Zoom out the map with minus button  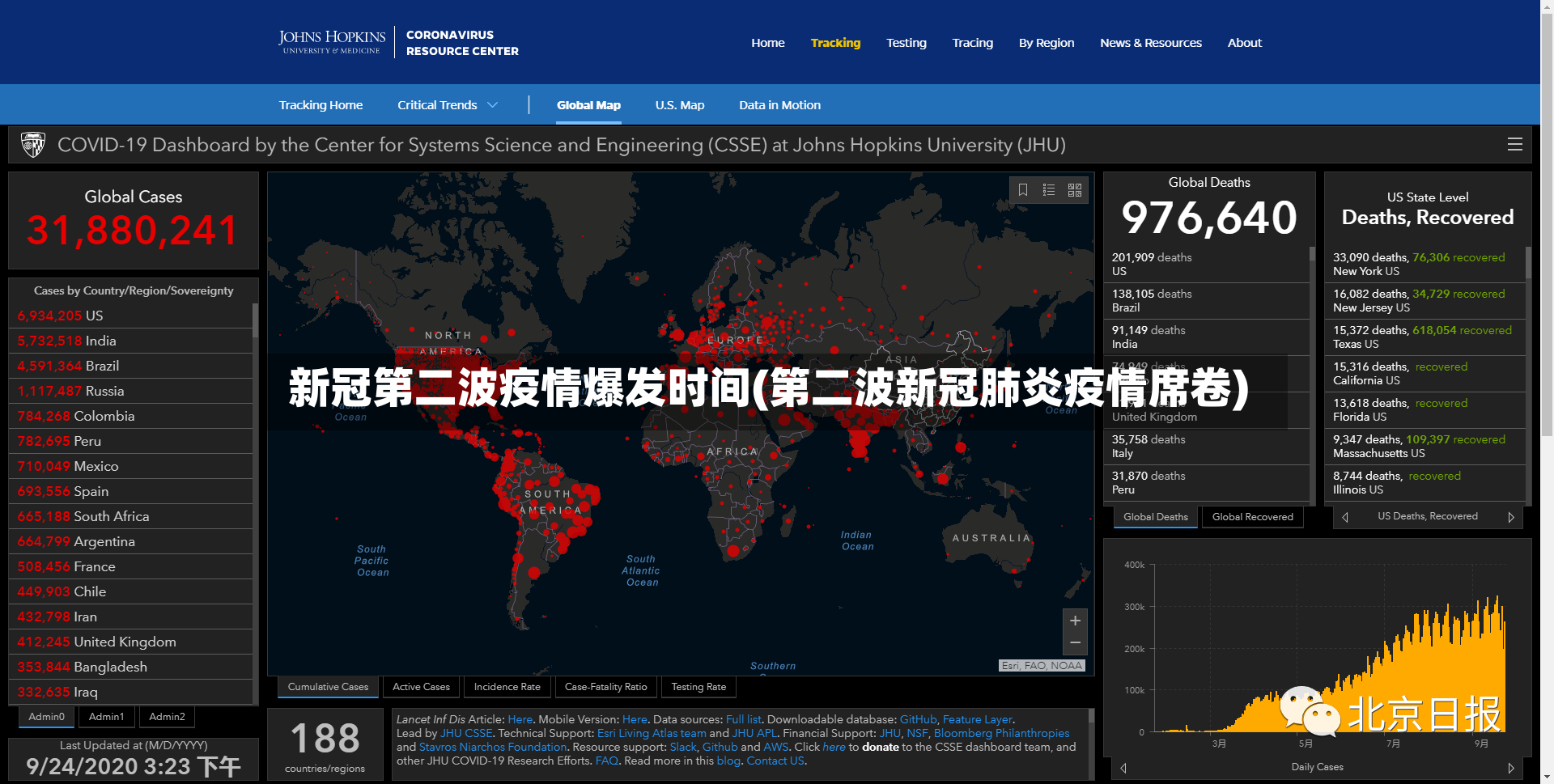click(1075, 643)
